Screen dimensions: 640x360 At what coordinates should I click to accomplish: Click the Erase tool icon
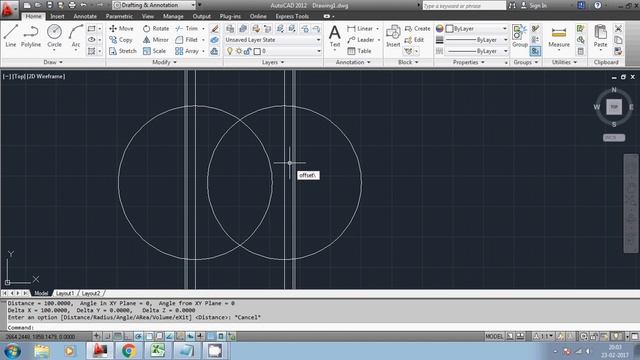[215, 29]
